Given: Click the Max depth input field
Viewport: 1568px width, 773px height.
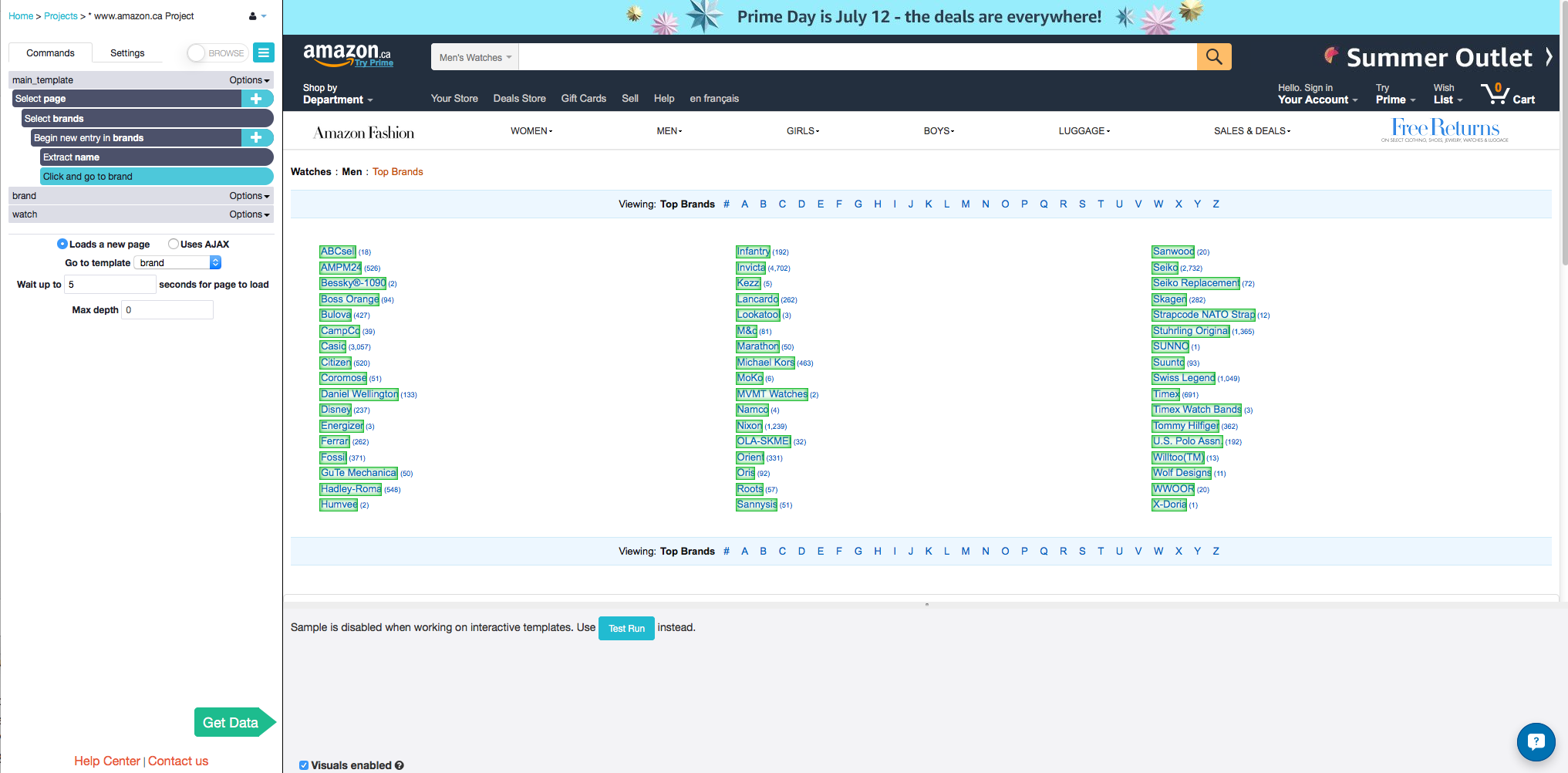Looking at the screenshot, I should 167,310.
